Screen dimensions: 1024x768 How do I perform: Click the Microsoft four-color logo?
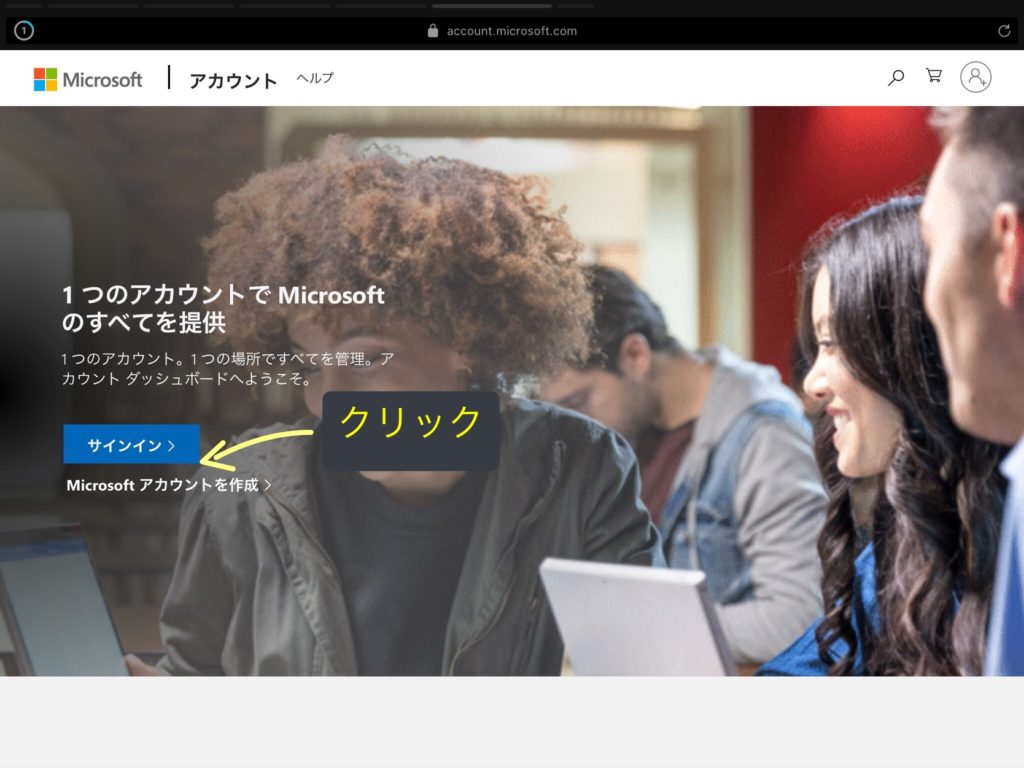point(45,79)
